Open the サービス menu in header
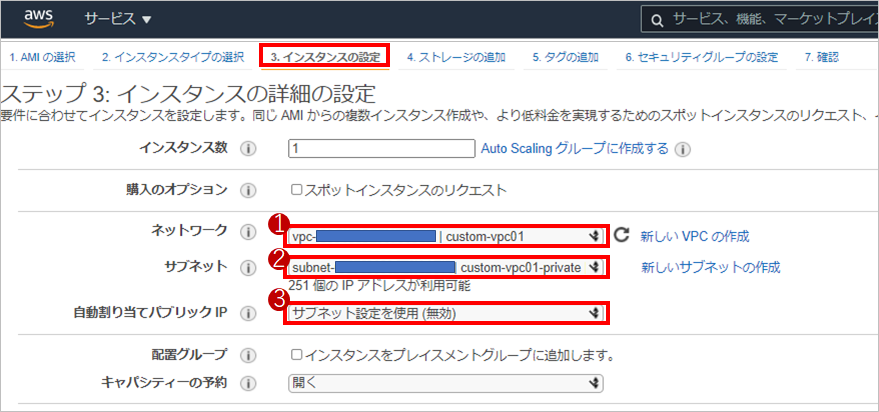This screenshot has width=879, height=412. 117,19
